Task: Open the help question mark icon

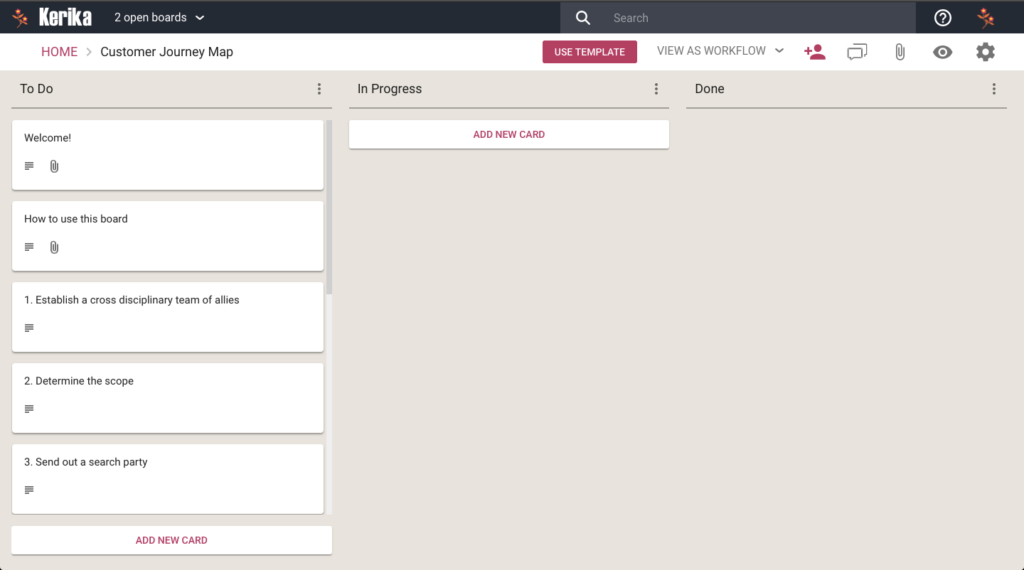Action: [942, 18]
